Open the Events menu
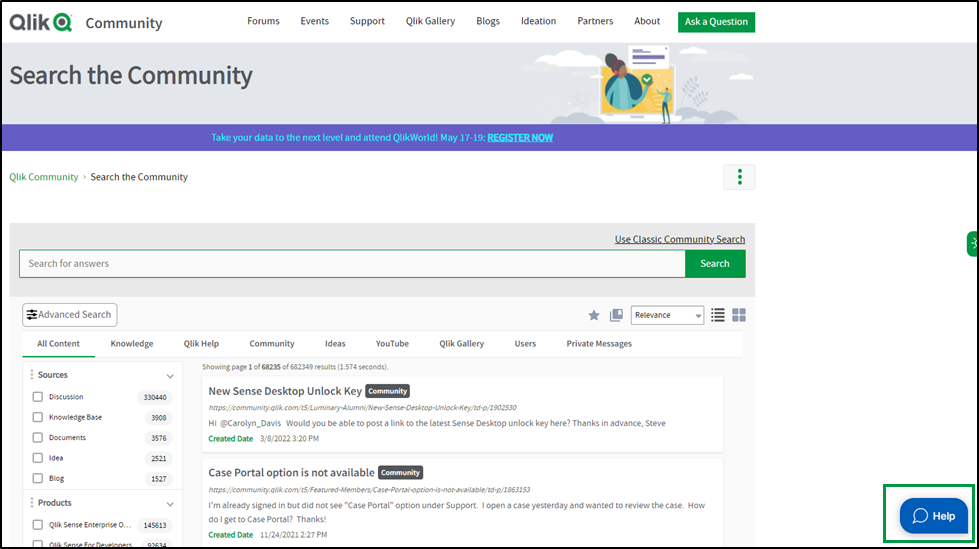979x549 pixels. pyautogui.click(x=315, y=21)
